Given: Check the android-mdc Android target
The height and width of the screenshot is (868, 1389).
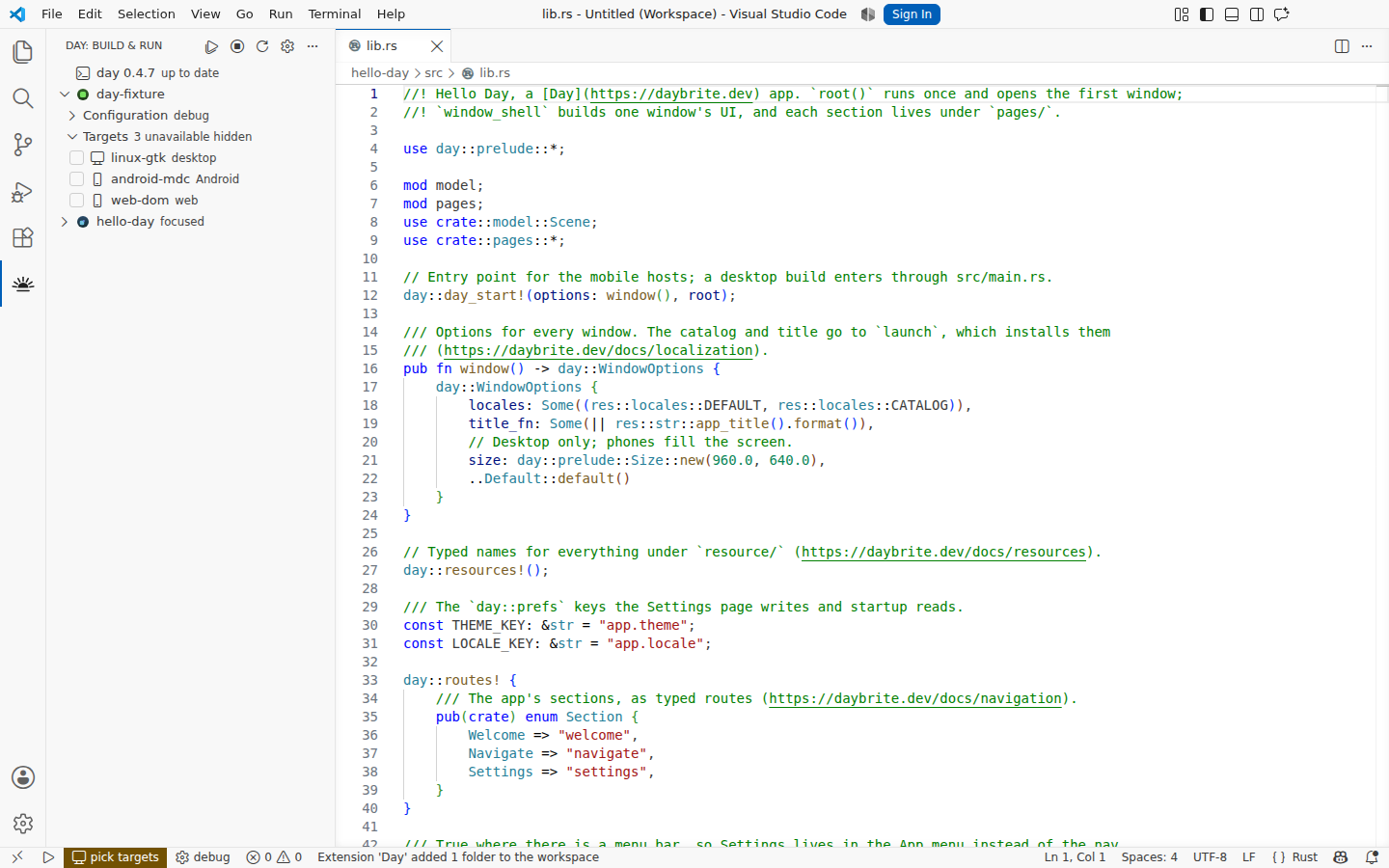Looking at the screenshot, I should point(77,179).
